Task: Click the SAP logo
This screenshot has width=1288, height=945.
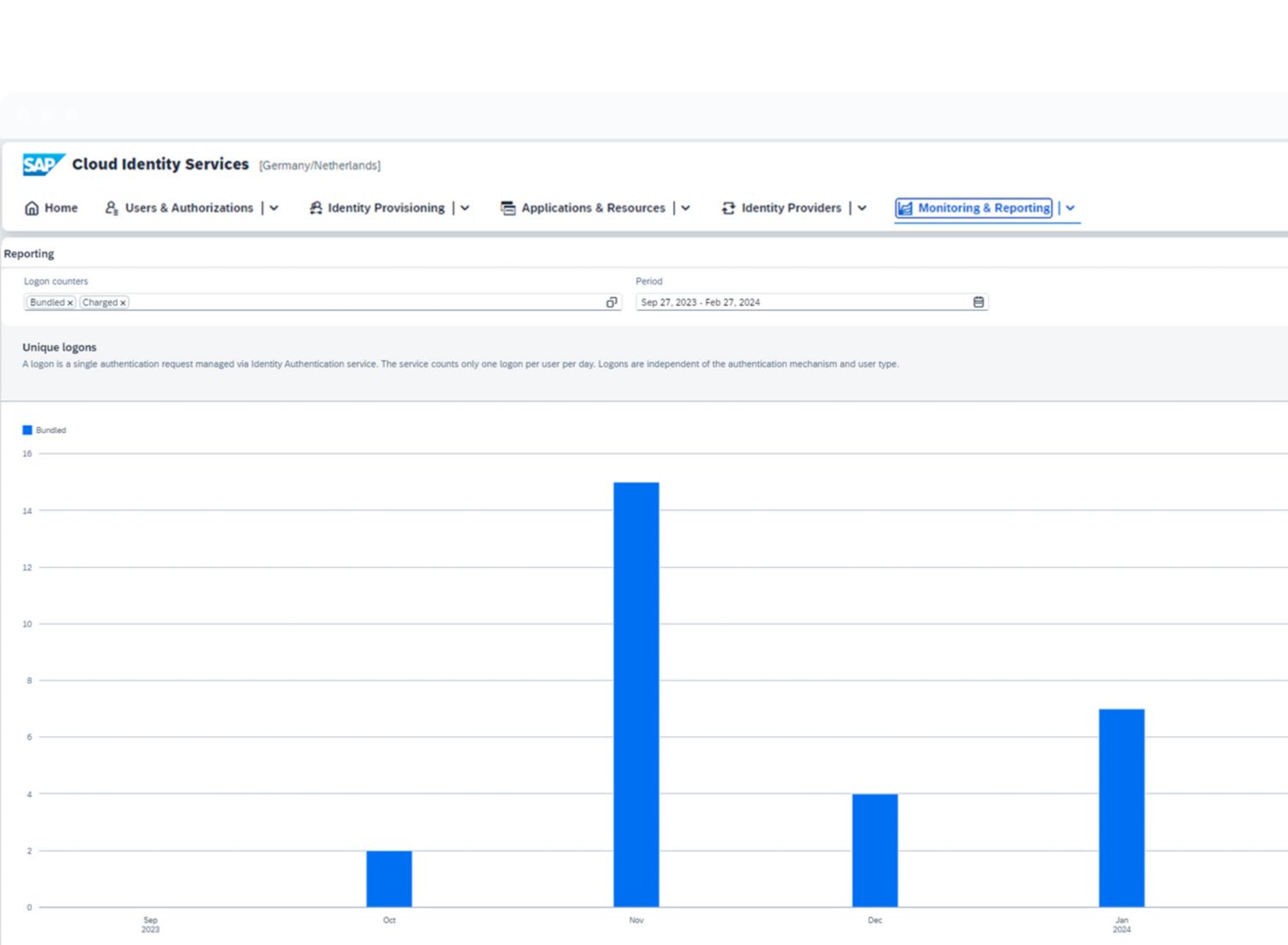Action: [x=43, y=164]
